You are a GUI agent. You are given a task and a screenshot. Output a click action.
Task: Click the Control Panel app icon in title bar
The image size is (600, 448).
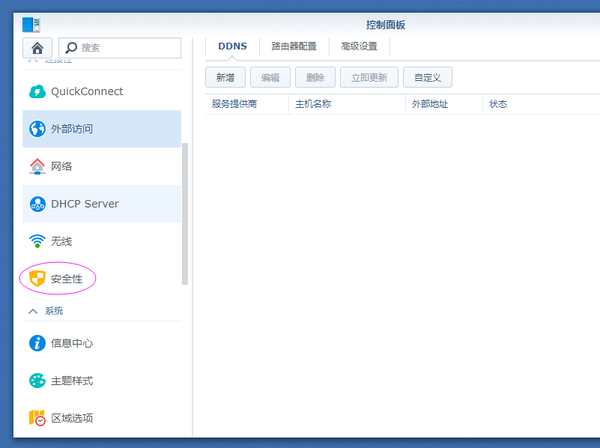[x=31, y=25]
